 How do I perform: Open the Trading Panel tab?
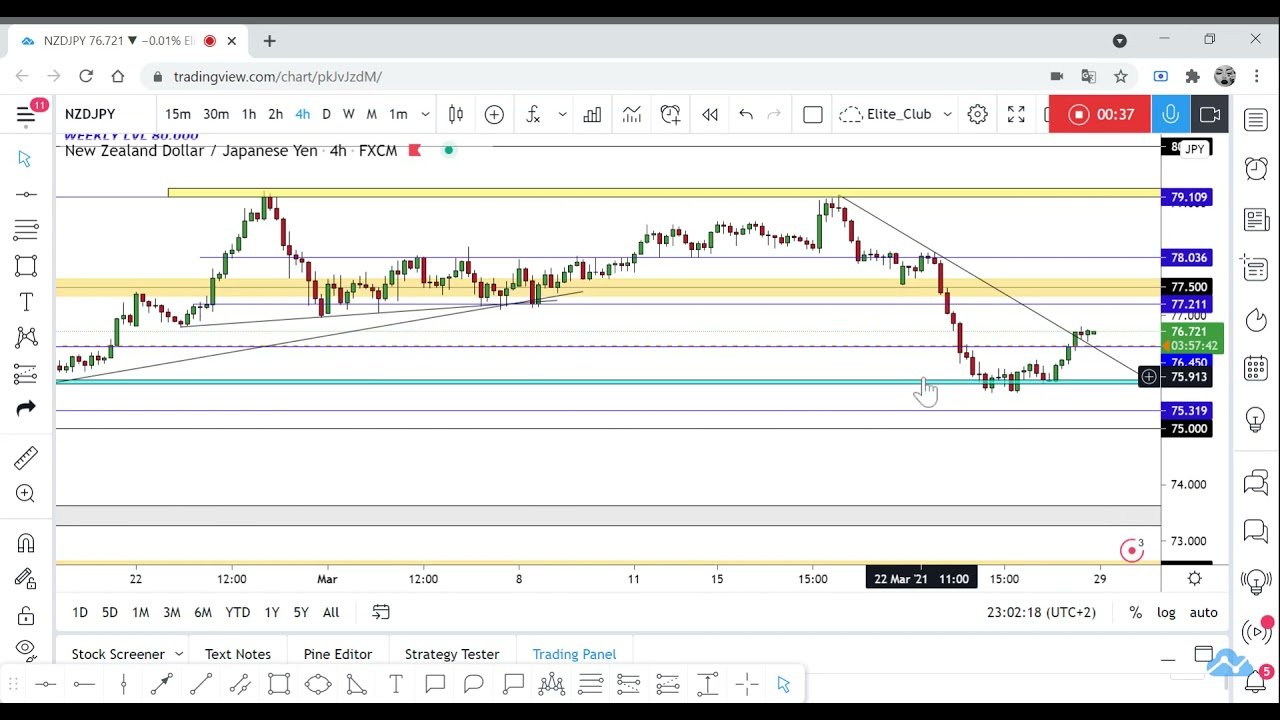(574, 654)
